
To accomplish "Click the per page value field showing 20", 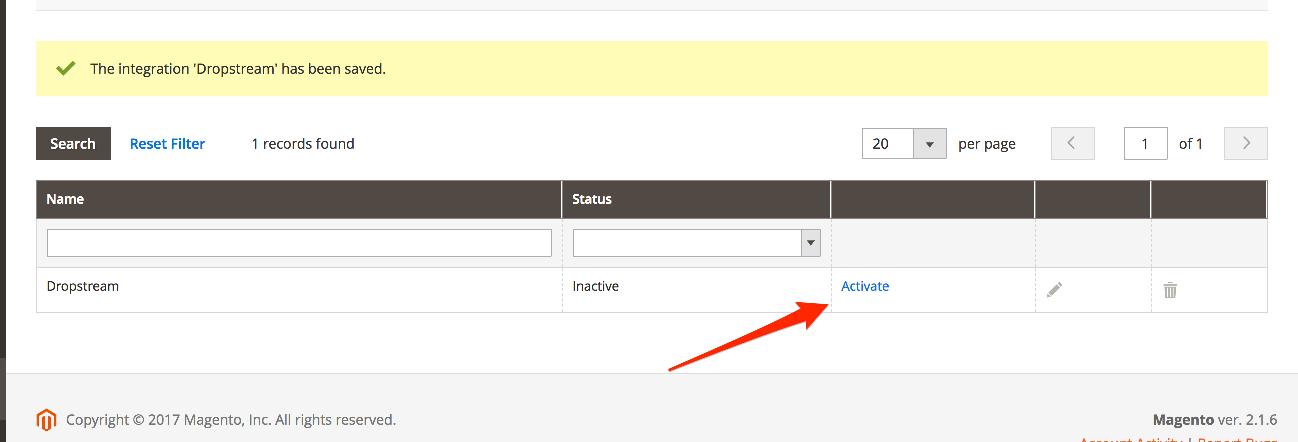I will coord(888,144).
